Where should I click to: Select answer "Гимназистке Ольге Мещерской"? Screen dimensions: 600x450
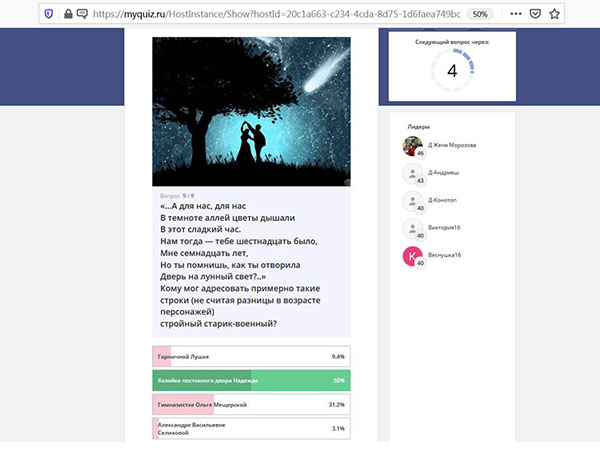[250, 404]
